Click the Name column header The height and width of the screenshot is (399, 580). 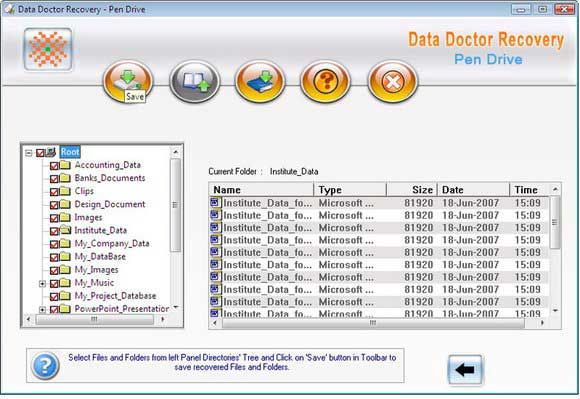click(x=261, y=190)
